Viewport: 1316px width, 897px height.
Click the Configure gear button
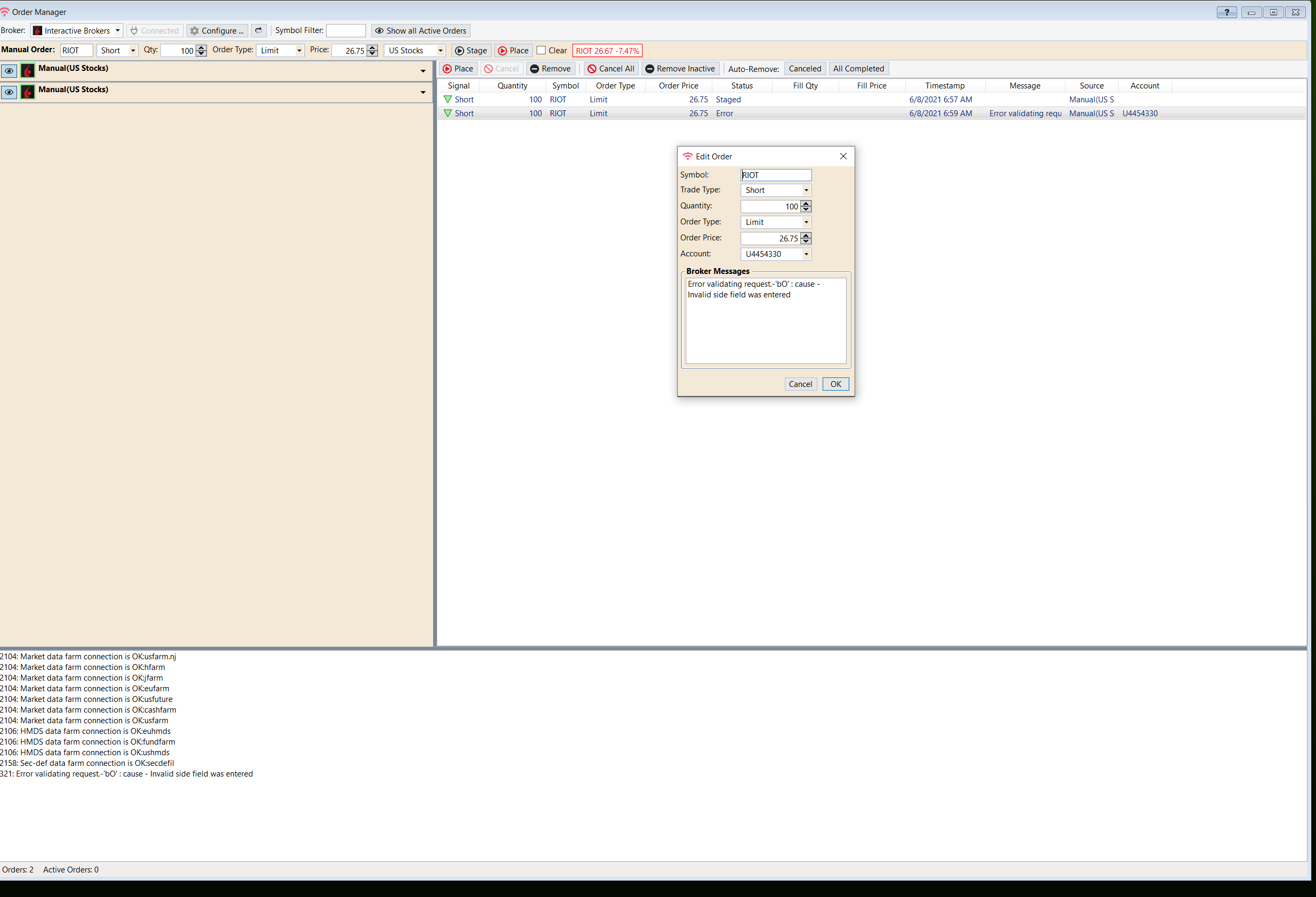[x=217, y=30]
